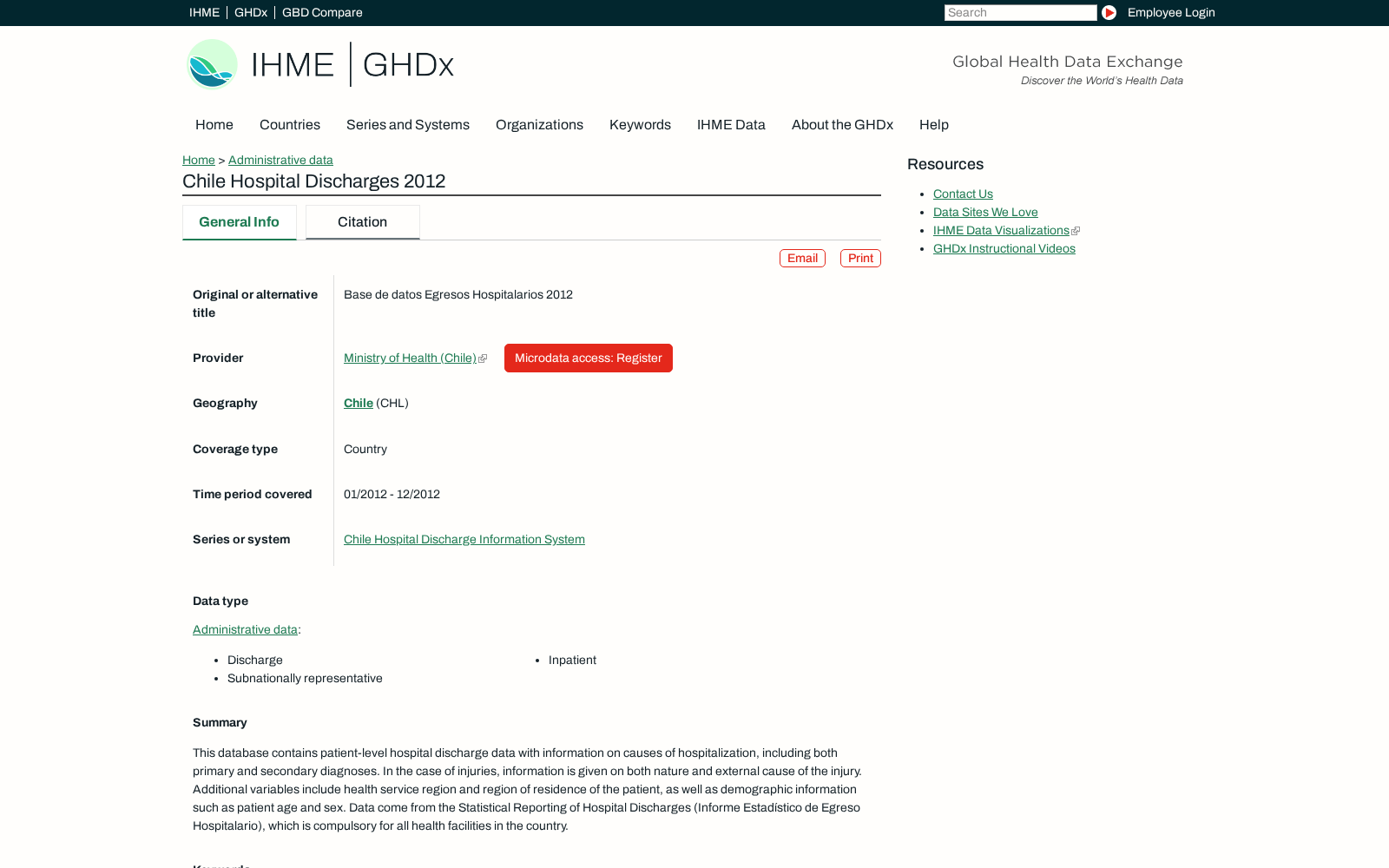Open Help navigation item
The width and height of the screenshot is (1389, 868).
pos(934,125)
